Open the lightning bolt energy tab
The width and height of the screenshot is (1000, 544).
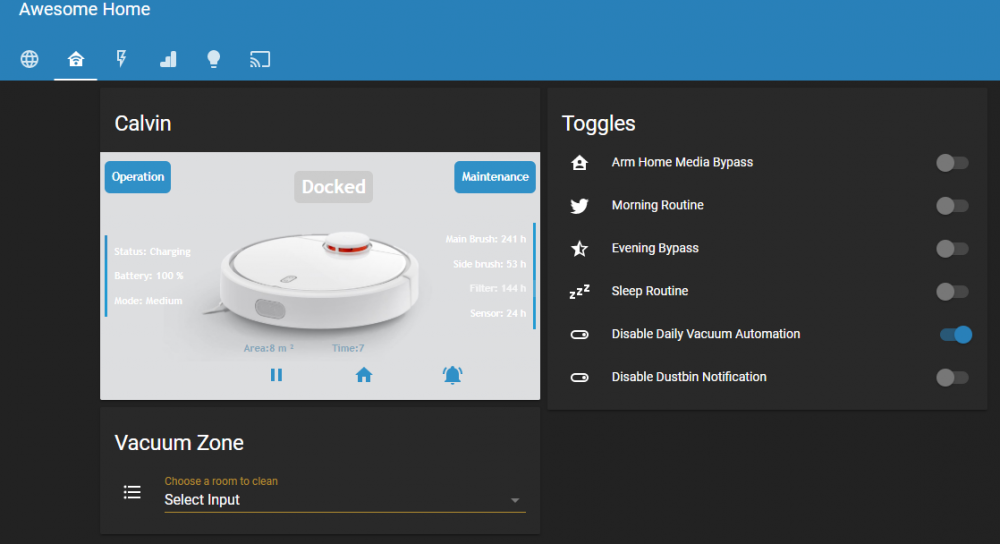click(121, 59)
